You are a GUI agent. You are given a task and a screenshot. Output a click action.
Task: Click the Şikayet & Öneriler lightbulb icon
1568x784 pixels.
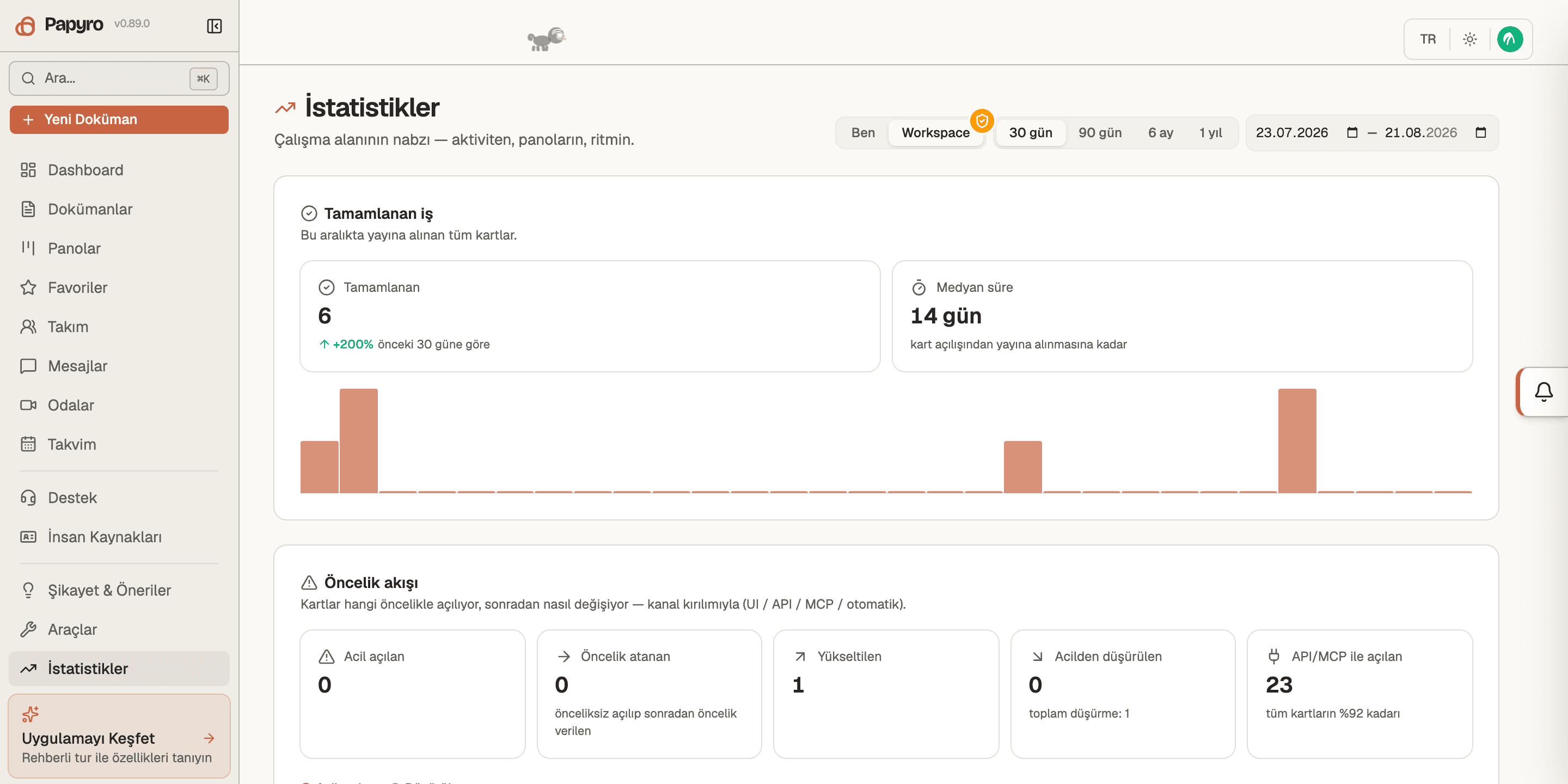pos(28,590)
